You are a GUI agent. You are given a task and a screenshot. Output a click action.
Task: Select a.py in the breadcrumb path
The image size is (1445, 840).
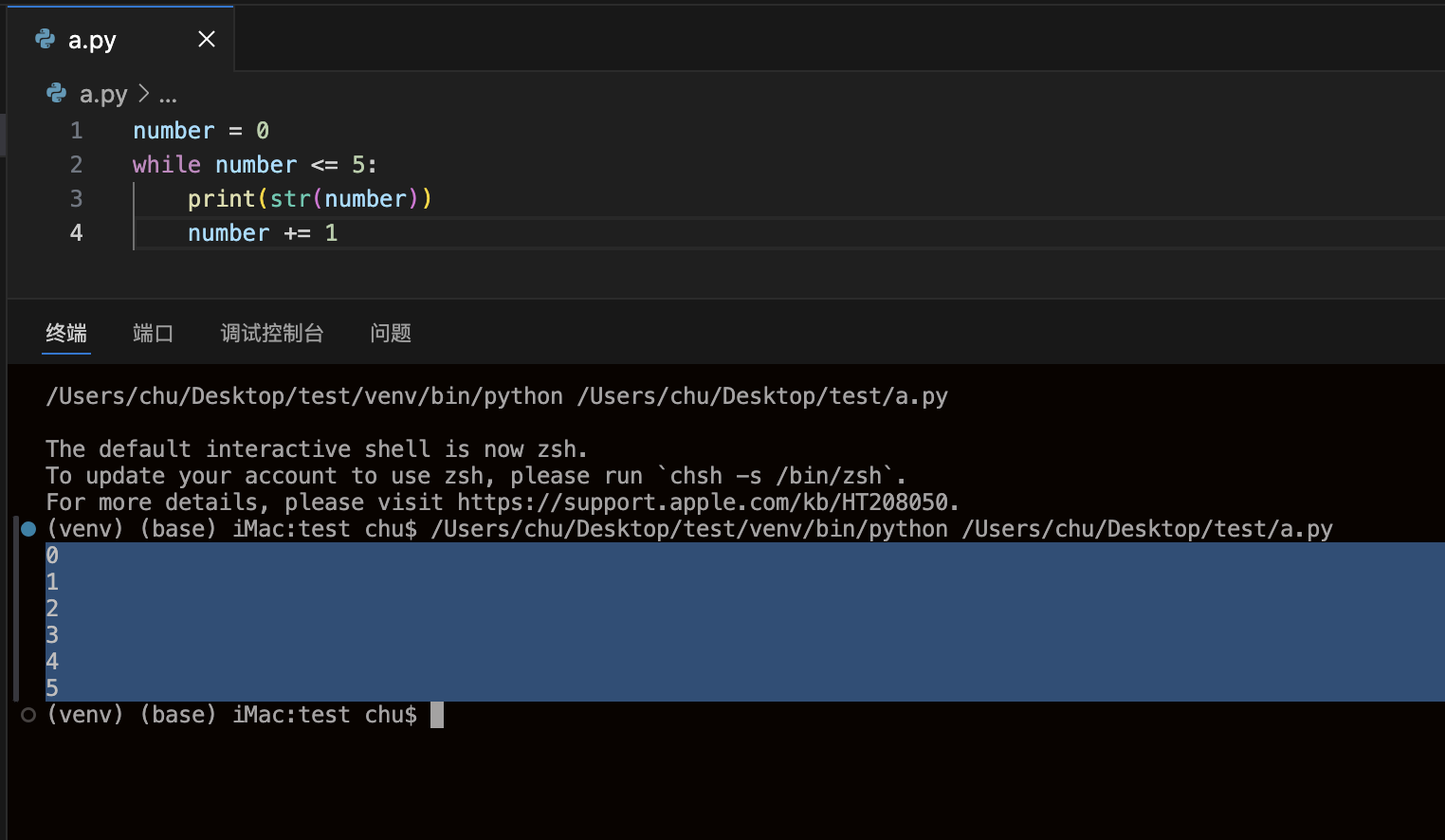tap(102, 94)
